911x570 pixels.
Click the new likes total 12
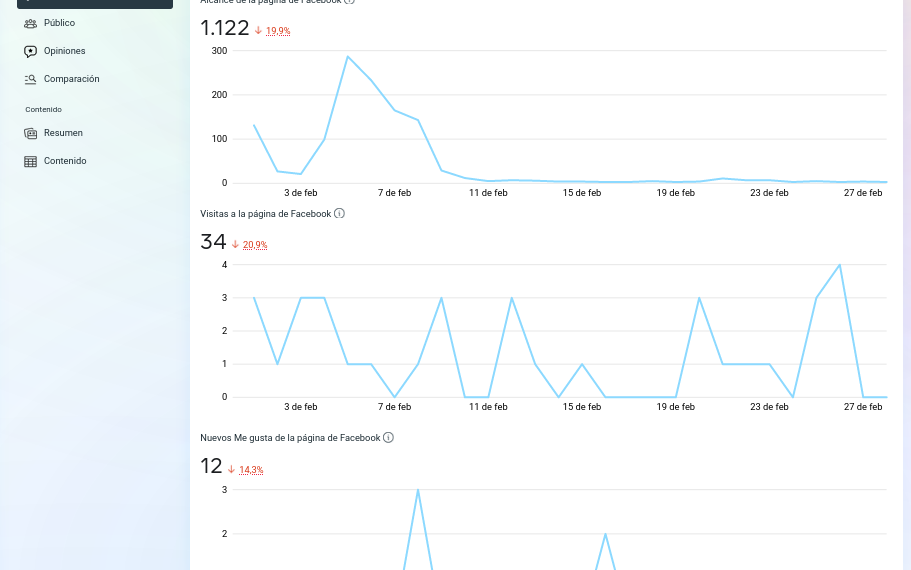point(211,466)
